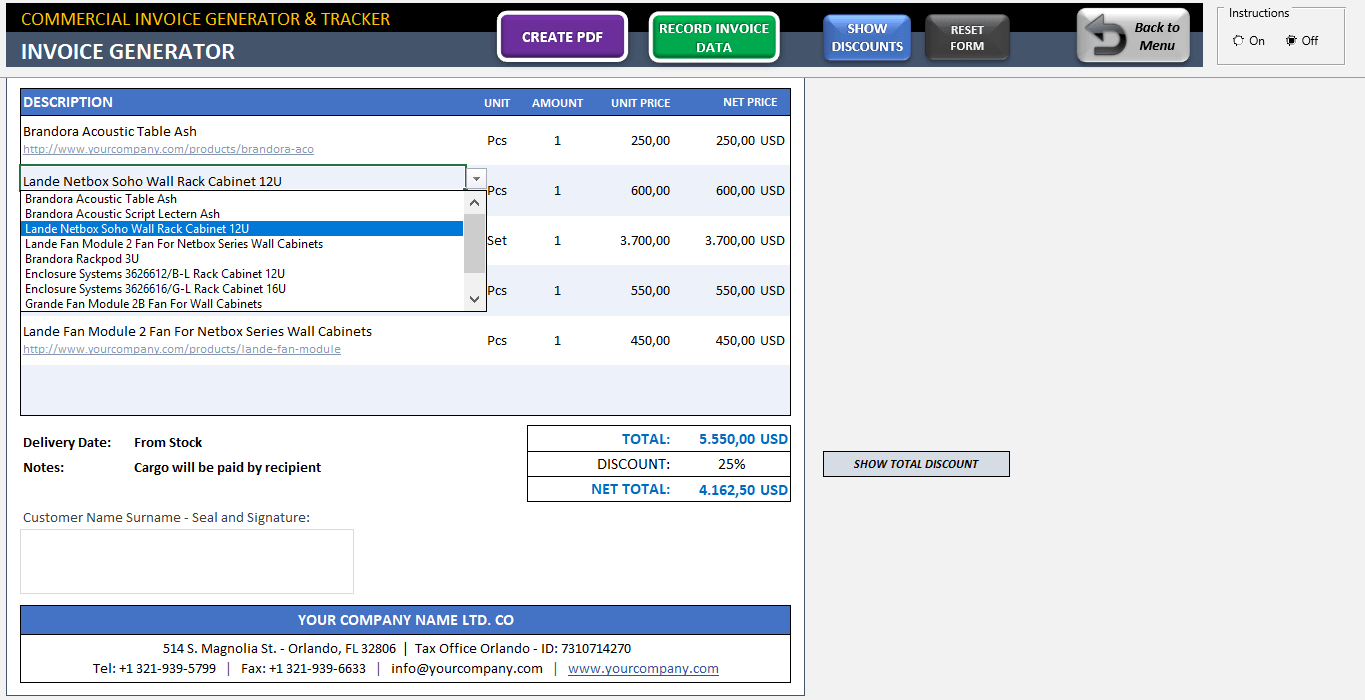Choose Brandora Rackpod 3U option

(x=244, y=259)
